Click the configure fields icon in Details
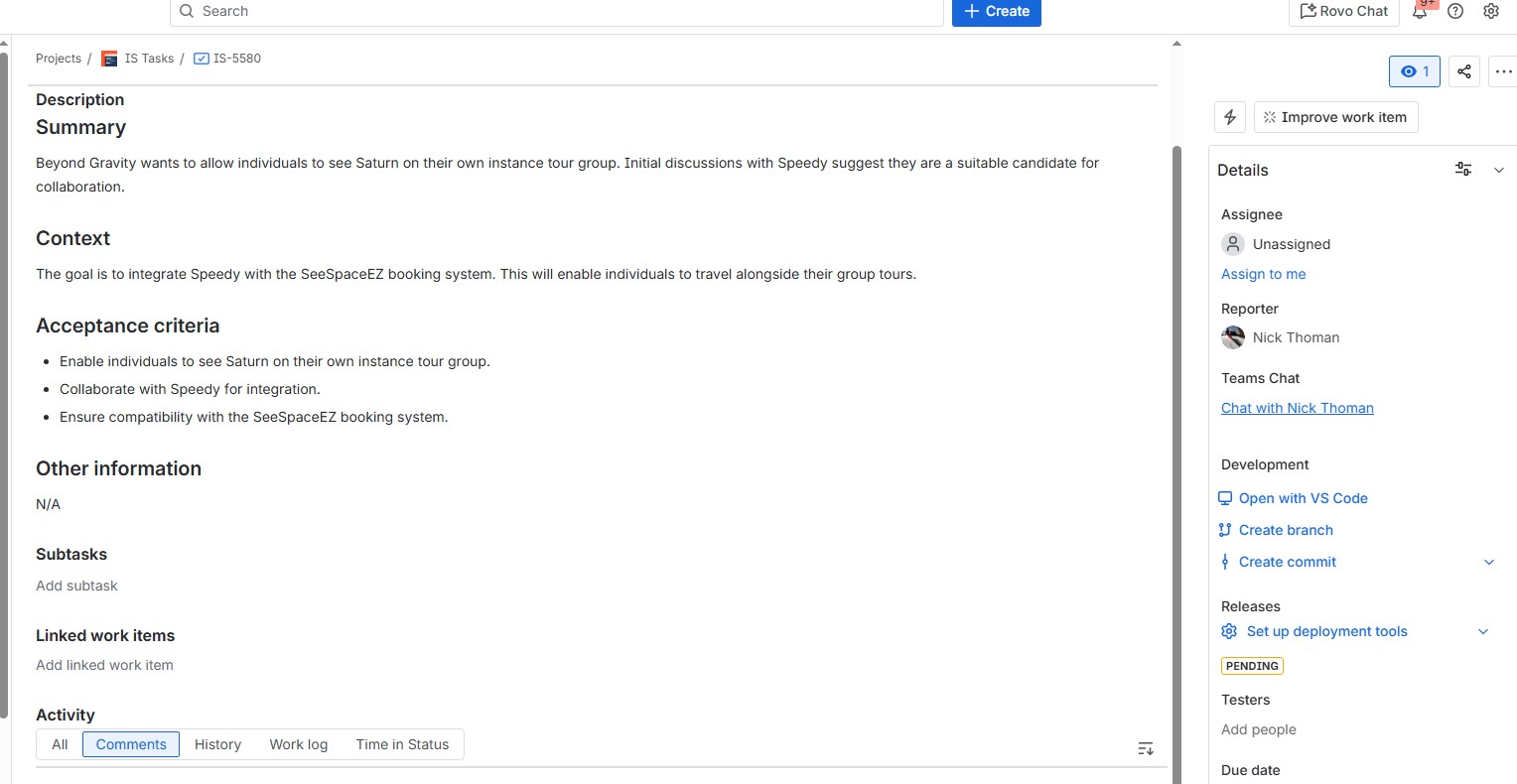The width and height of the screenshot is (1517, 784). tap(1462, 169)
